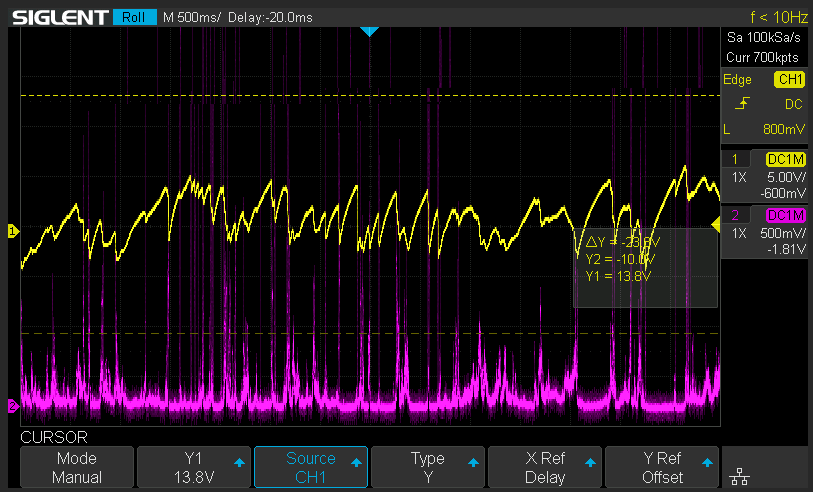The image size is (813, 492).
Task: Click the yellow trigger level arrow on right edge
Action: tap(716, 225)
